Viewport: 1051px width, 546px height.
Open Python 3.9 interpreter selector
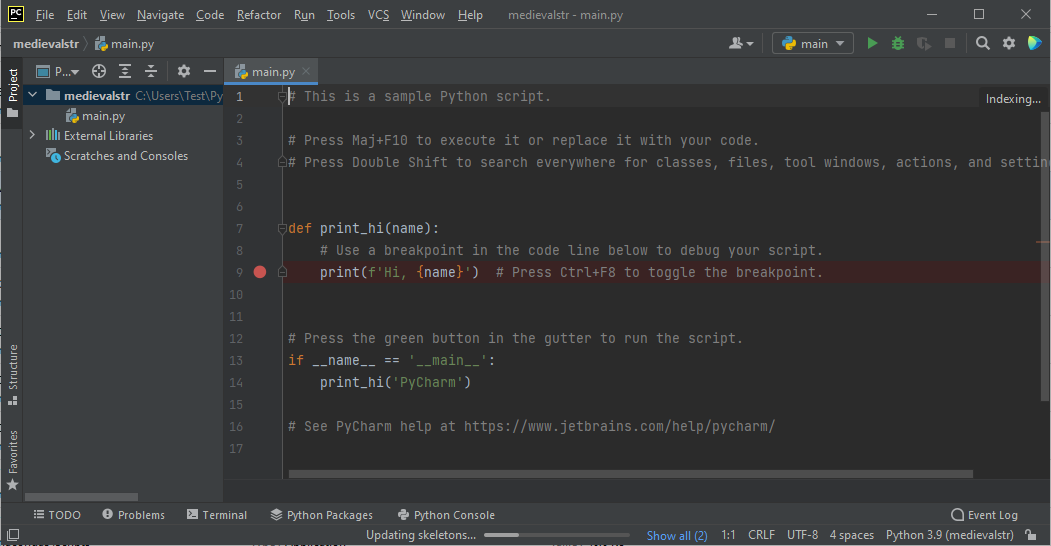coord(950,535)
